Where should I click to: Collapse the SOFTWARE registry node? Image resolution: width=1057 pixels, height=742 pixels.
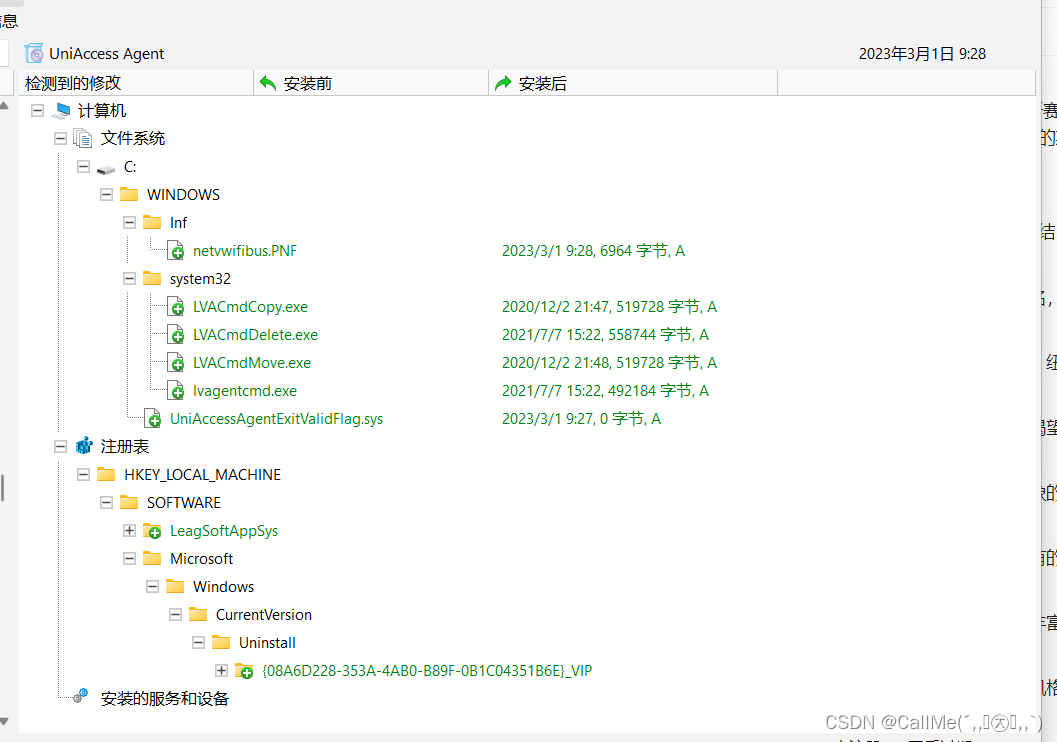(x=107, y=502)
